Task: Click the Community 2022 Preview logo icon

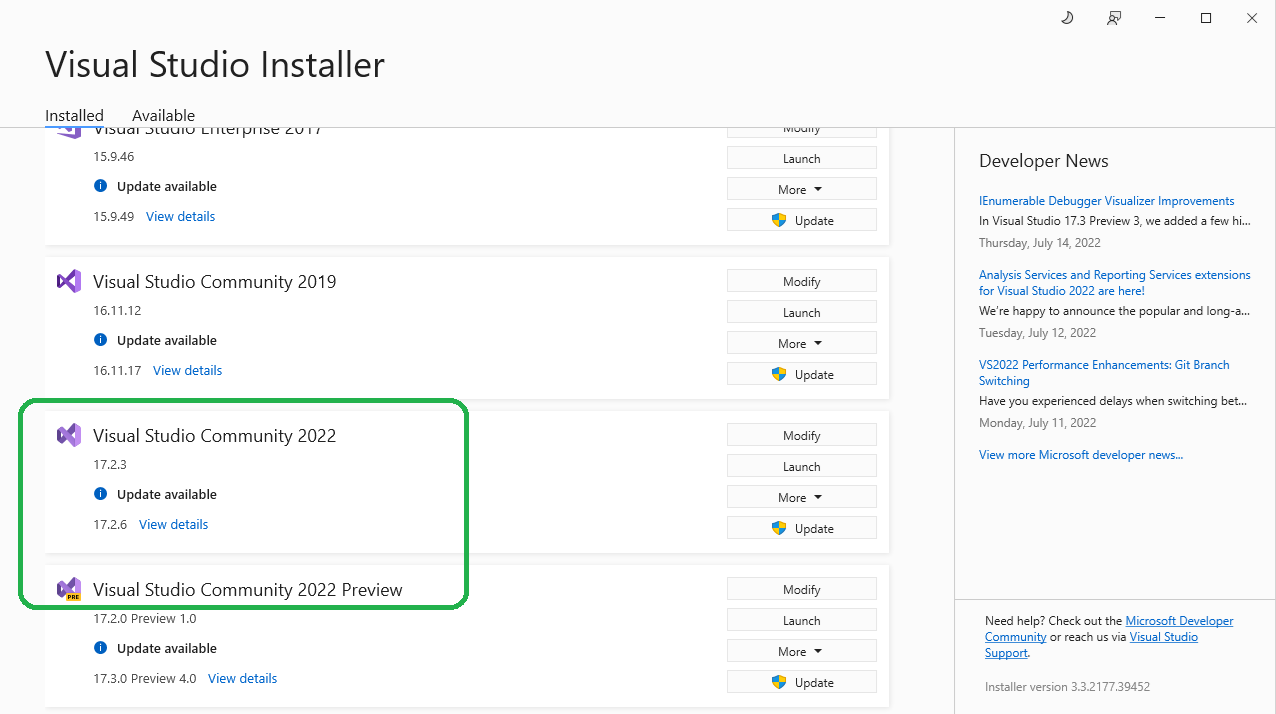Action: pos(69,589)
